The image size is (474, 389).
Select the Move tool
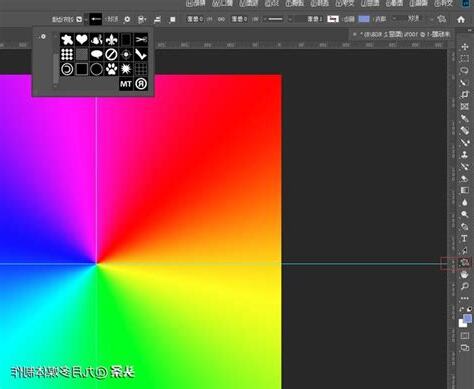pyautogui.click(x=465, y=46)
